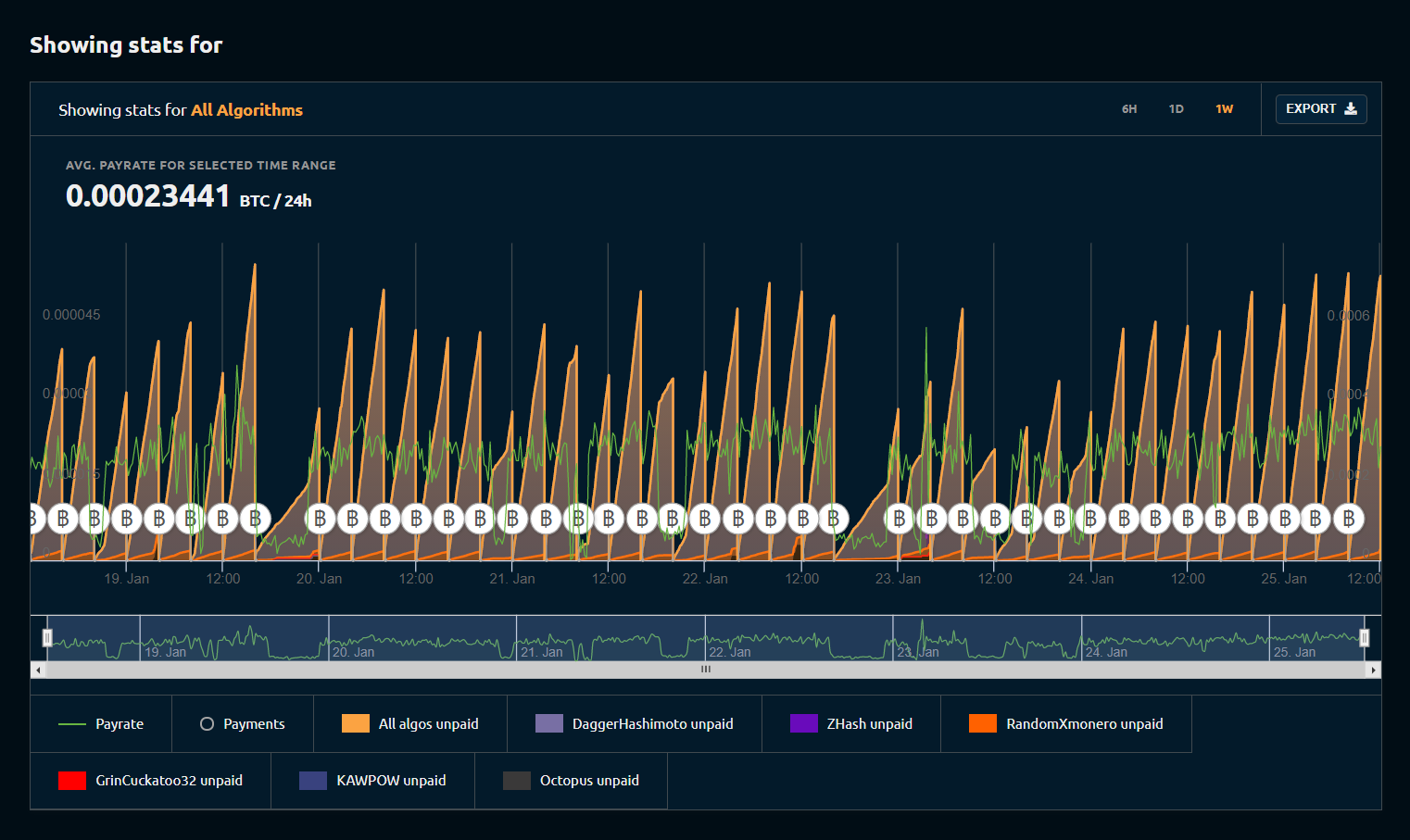
Task: Select the 1W time range
Action: click(1225, 109)
